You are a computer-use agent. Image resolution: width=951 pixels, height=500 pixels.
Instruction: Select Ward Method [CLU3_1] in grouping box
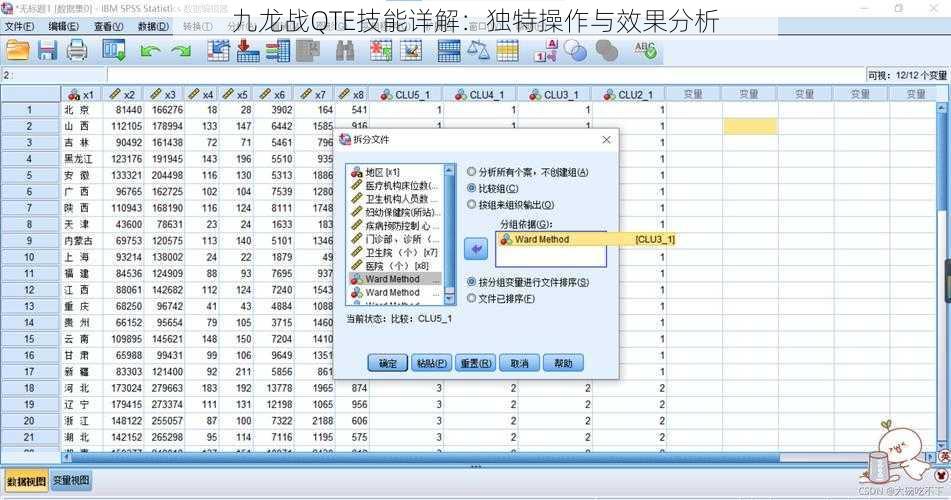pos(586,240)
